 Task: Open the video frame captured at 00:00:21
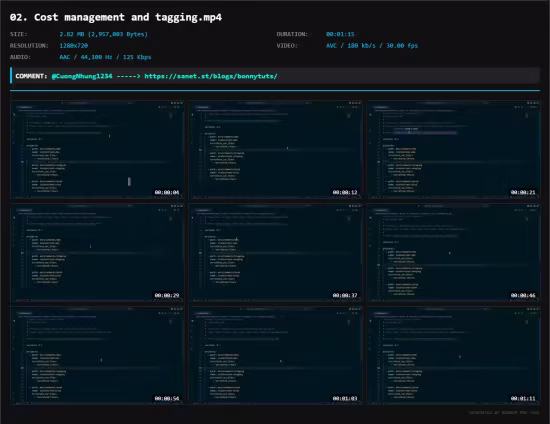click(x=453, y=150)
